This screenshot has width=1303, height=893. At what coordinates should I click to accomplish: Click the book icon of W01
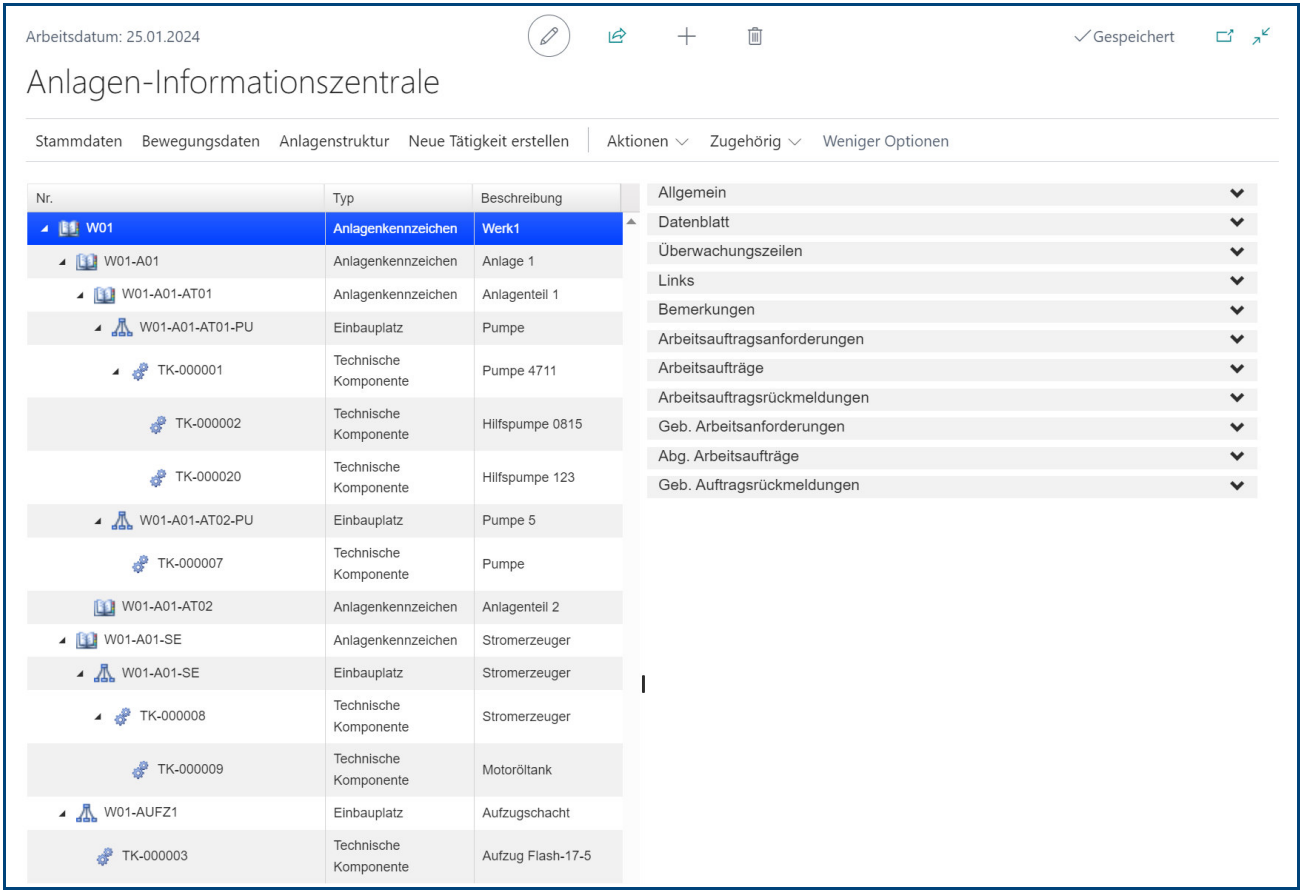pos(71,228)
